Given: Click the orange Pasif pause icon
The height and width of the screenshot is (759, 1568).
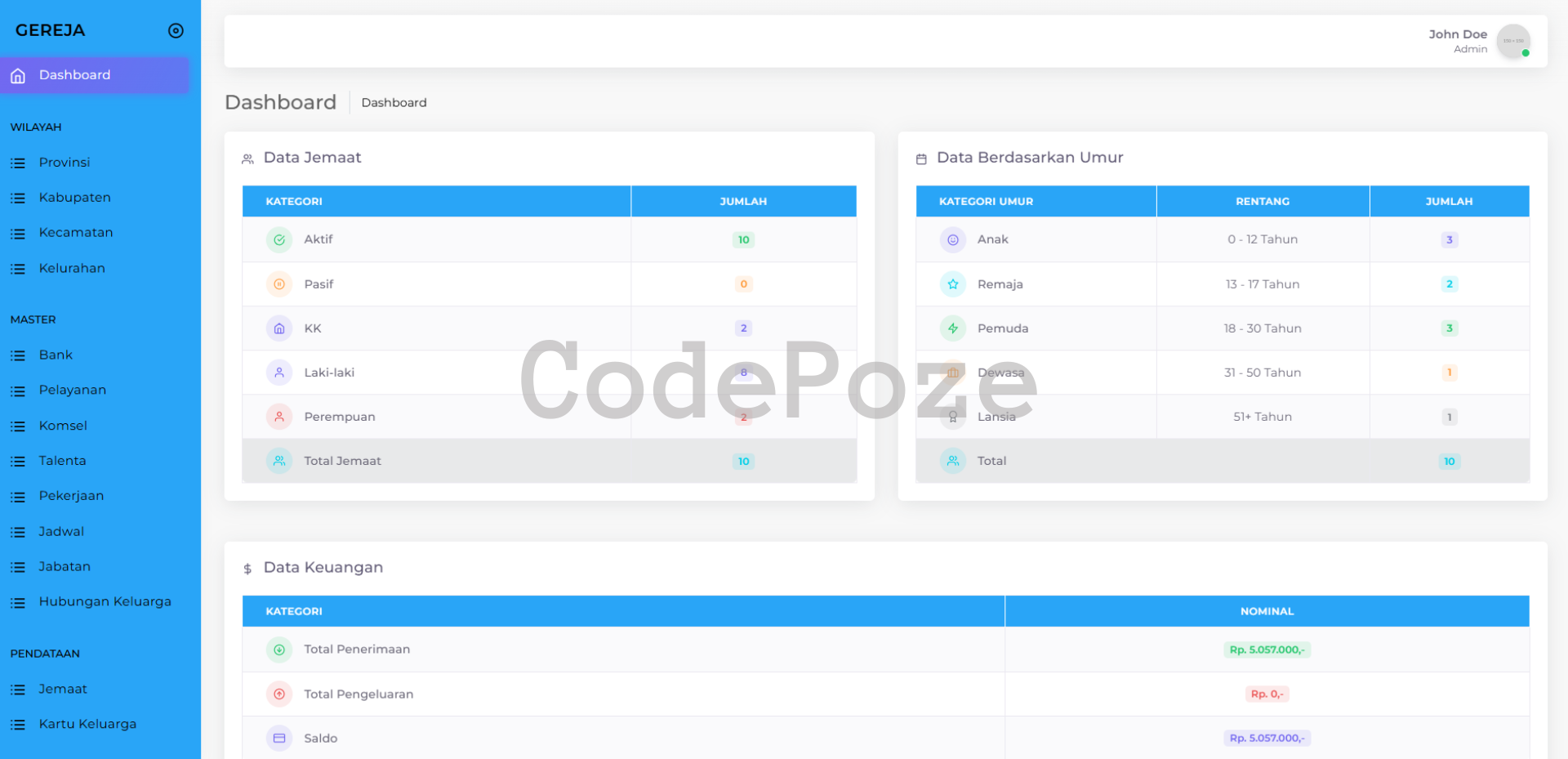Looking at the screenshot, I should (279, 284).
